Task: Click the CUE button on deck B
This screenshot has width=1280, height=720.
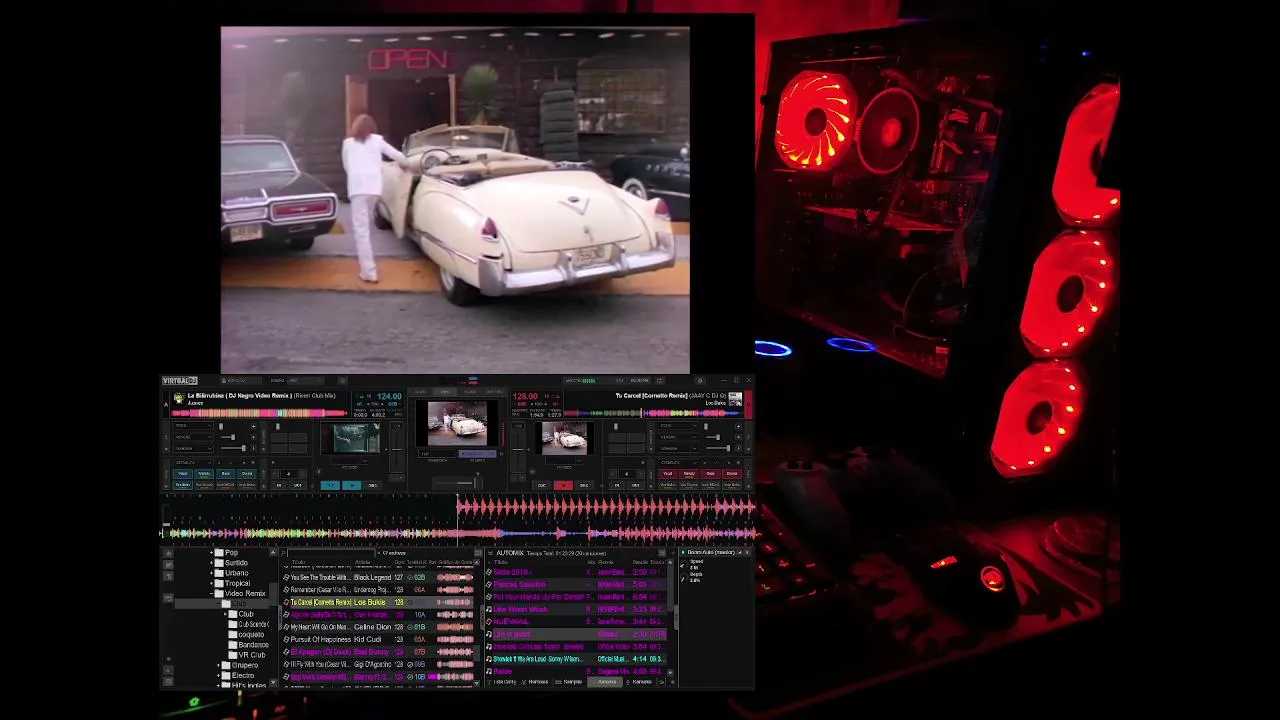Action: [x=542, y=485]
